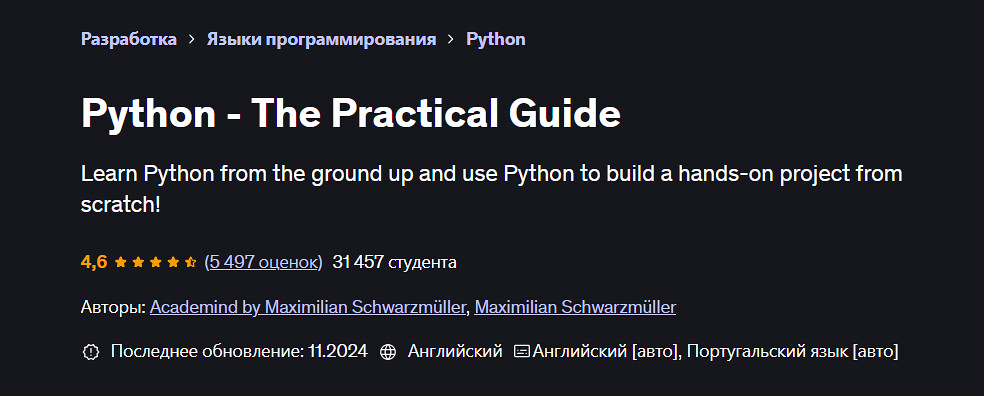The height and width of the screenshot is (396, 984).
Task: Click Португальский язык [авто] subtitle text
Action: point(793,351)
